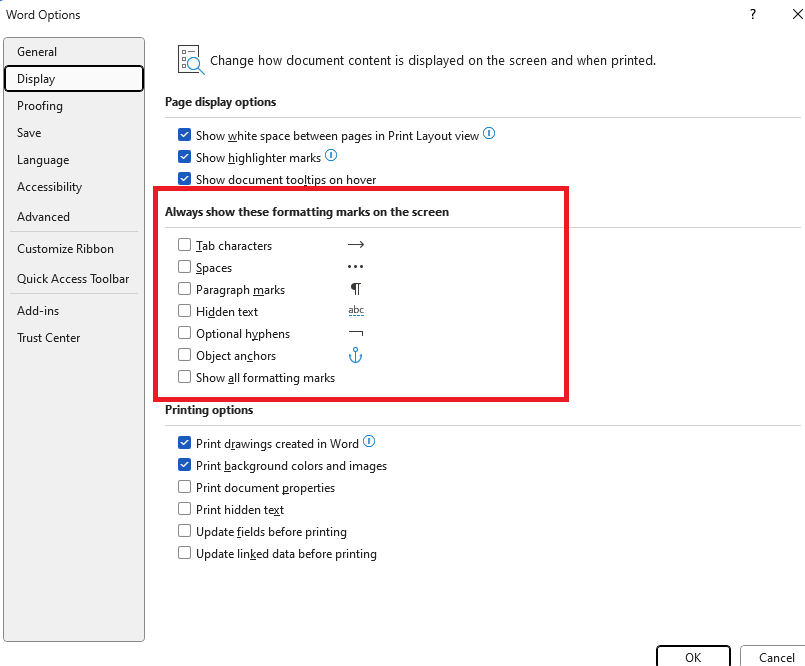Click Always show these formatting marks heading

tap(307, 212)
